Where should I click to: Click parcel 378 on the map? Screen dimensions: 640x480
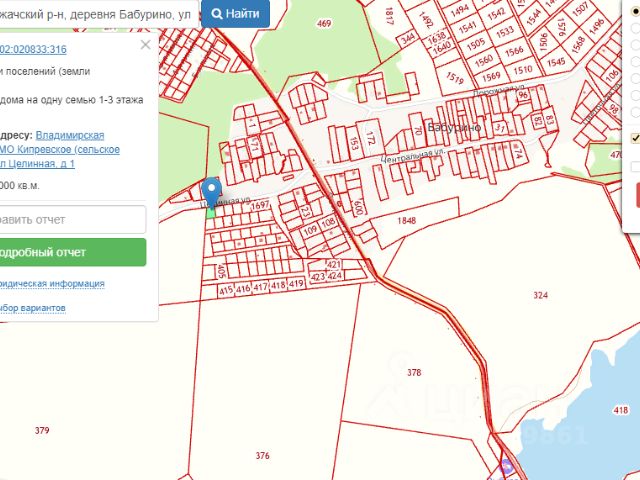[x=414, y=372]
